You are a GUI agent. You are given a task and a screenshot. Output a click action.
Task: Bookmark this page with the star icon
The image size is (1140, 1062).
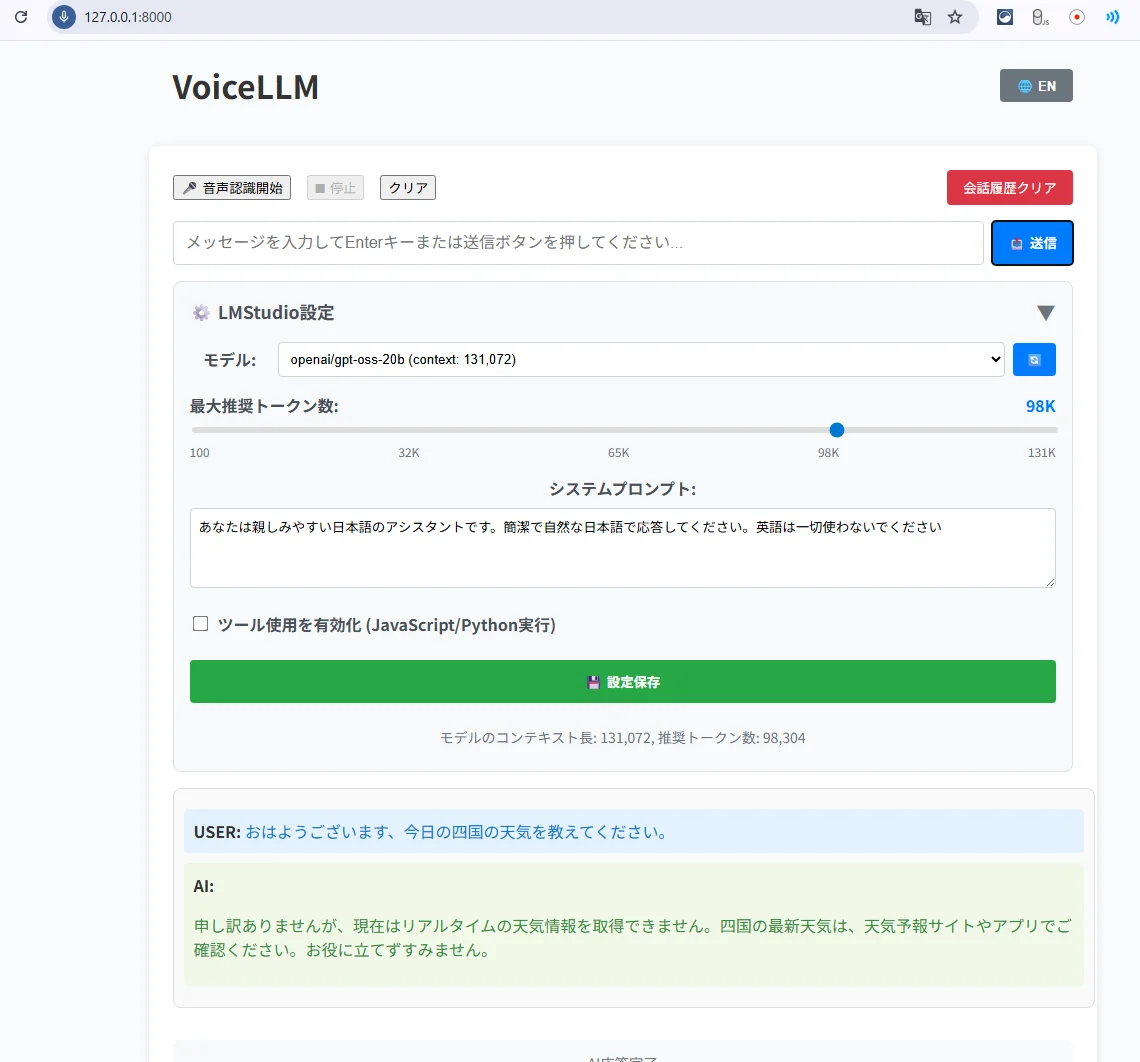tap(955, 17)
